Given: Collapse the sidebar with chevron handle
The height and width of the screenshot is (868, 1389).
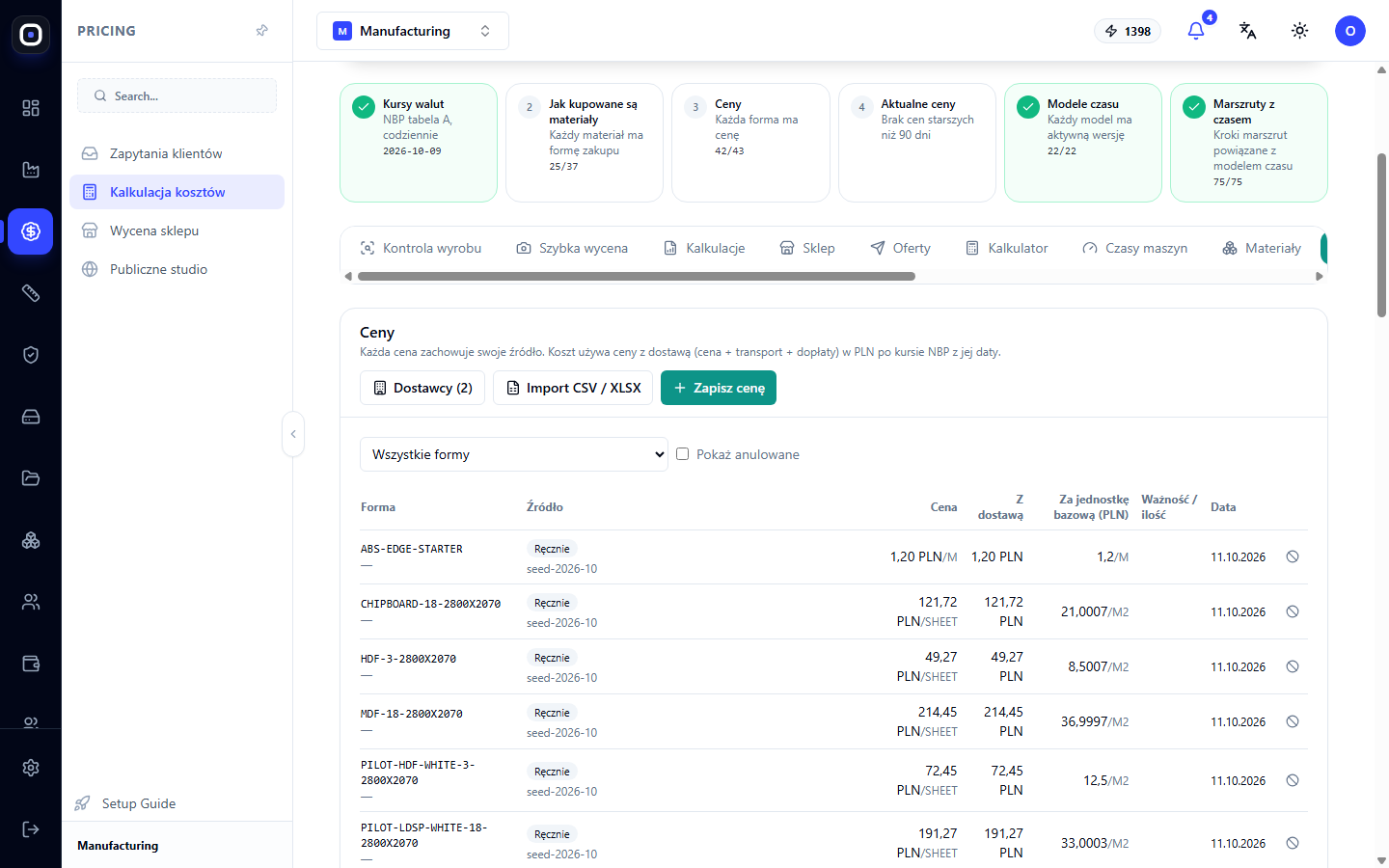Looking at the screenshot, I should tap(293, 434).
